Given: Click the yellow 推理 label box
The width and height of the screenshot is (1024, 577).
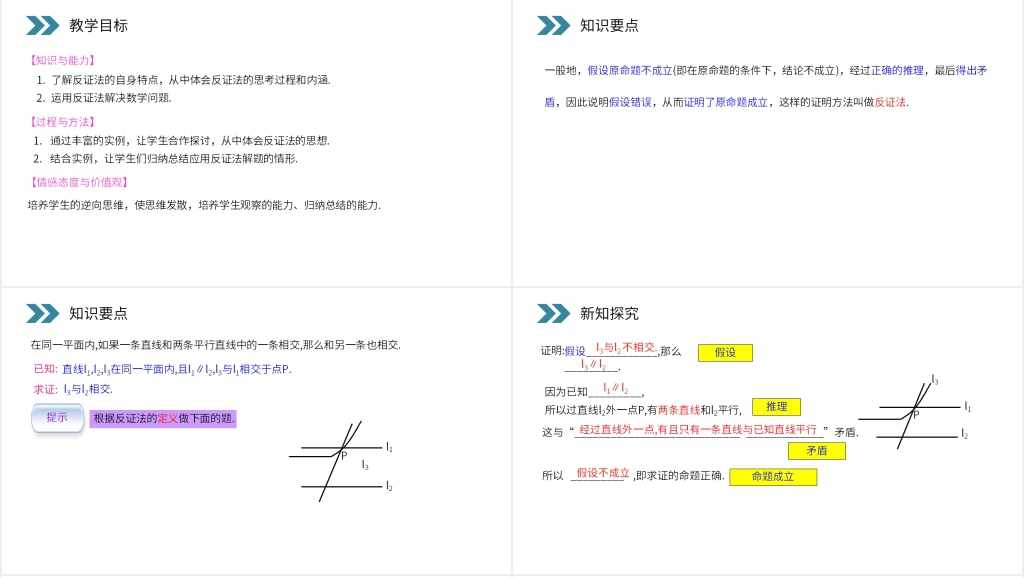Looking at the screenshot, I should click(776, 407).
